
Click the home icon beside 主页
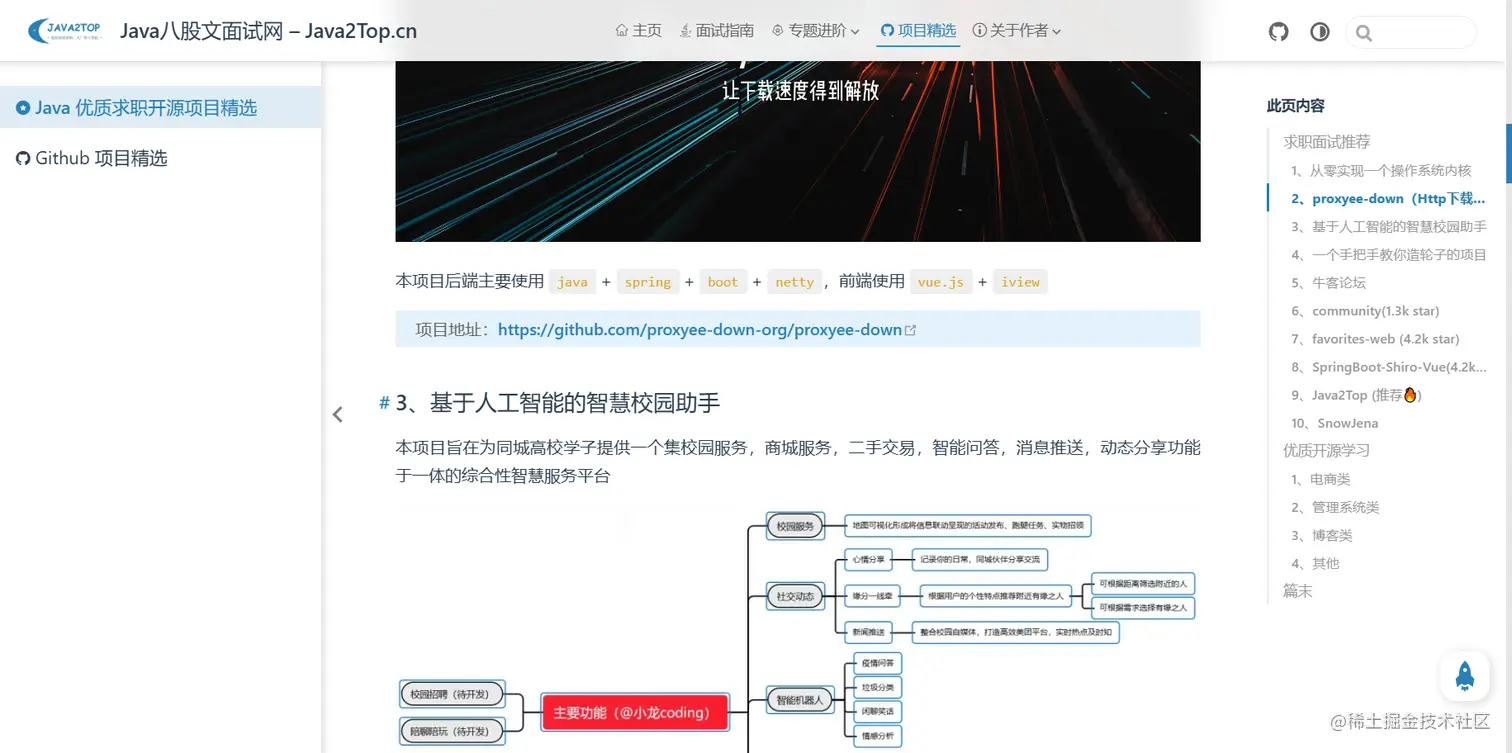pyautogui.click(x=620, y=30)
